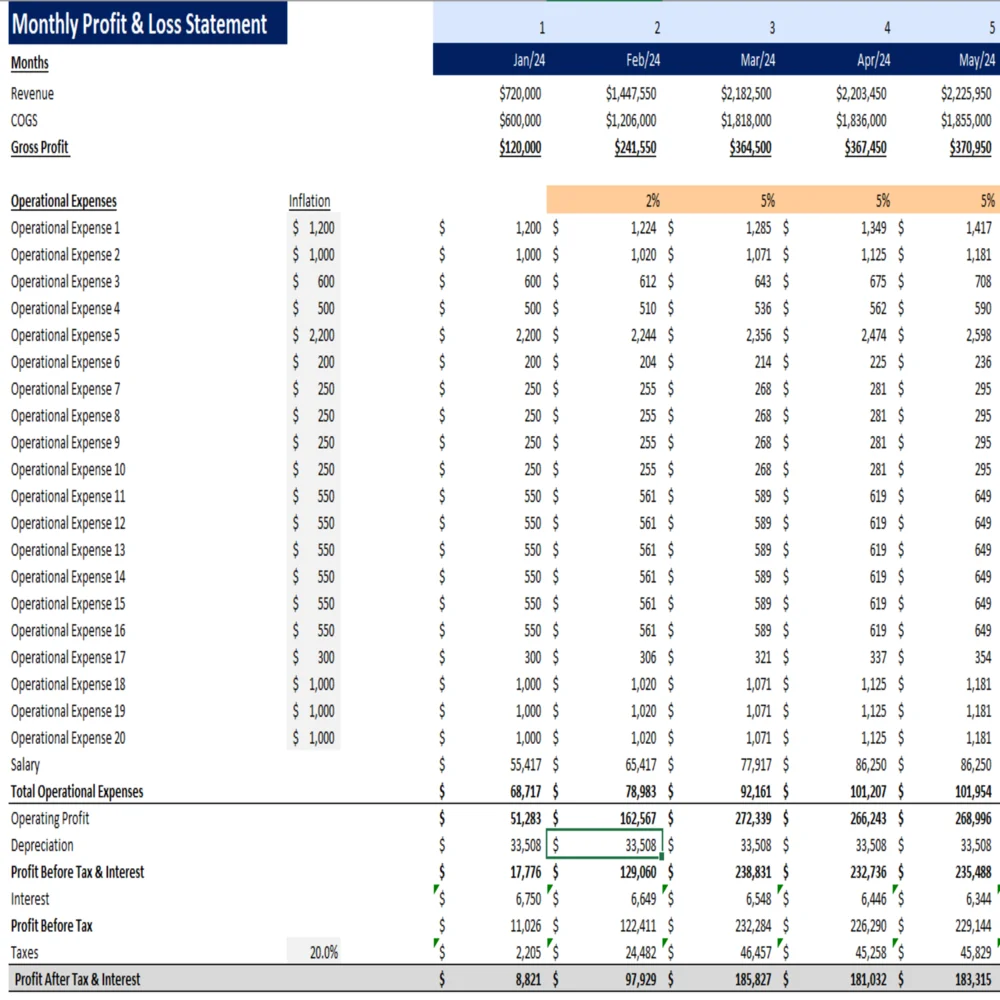Select the Total Operational Expenses row label
The height and width of the screenshot is (1000, 1000).
(77, 792)
